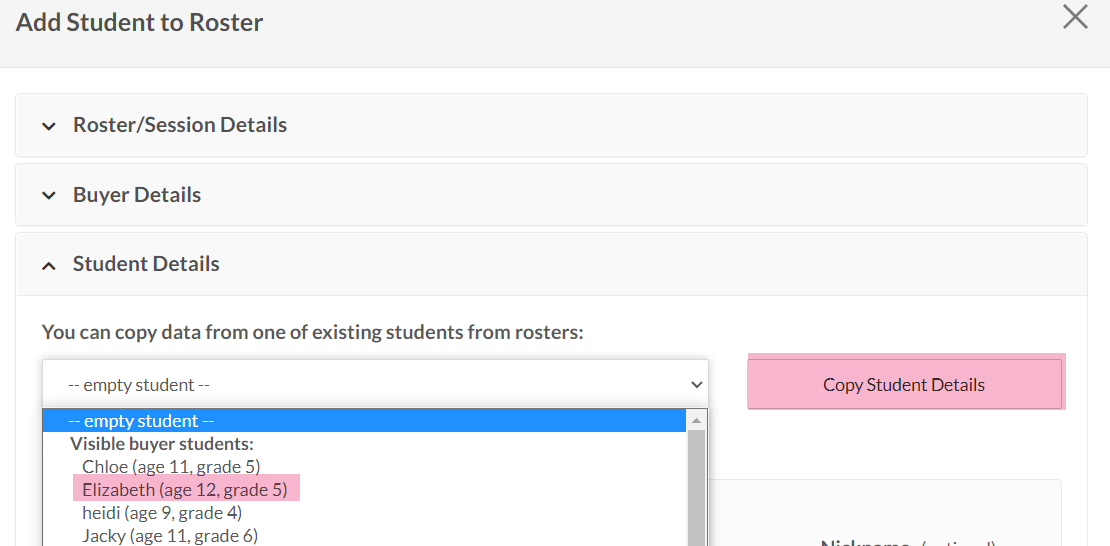Click the 'Add Student to Roster' title
The image size is (1110, 546).
pos(140,22)
